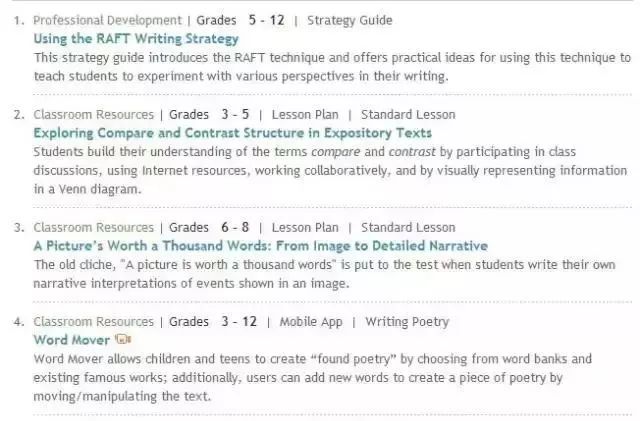Image resolution: width=640 pixels, height=421 pixels.
Task: Open Exploring Compare and Contrast Structure link
Action: (x=233, y=133)
